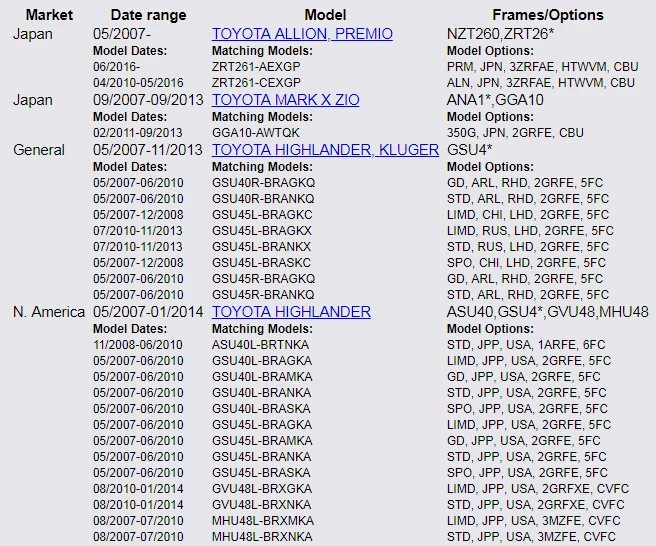Click model code GSU45L-BRANKA
Screen dimensions: 656x546
(261, 456)
